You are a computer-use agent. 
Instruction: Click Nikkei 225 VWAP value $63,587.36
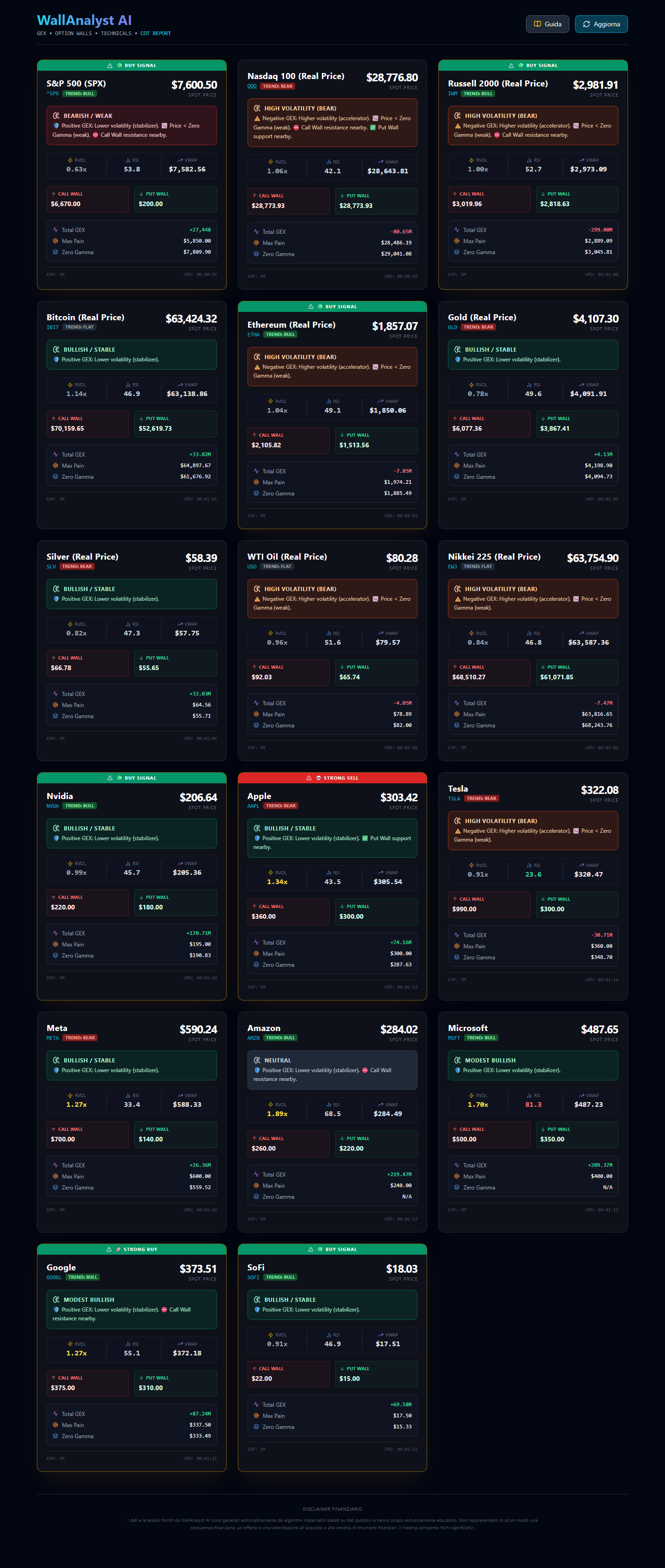pos(588,642)
